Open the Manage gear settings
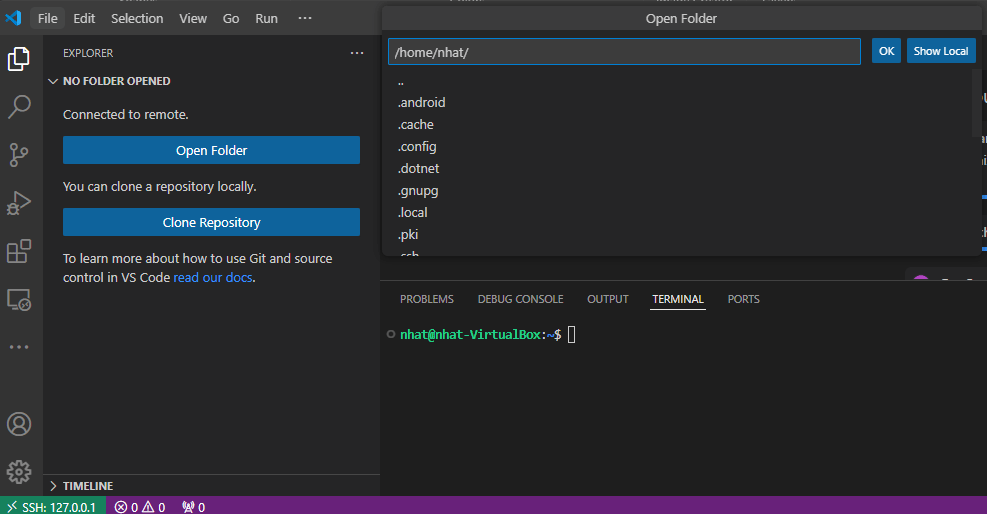The image size is (987, 514). tap(19, 471)
